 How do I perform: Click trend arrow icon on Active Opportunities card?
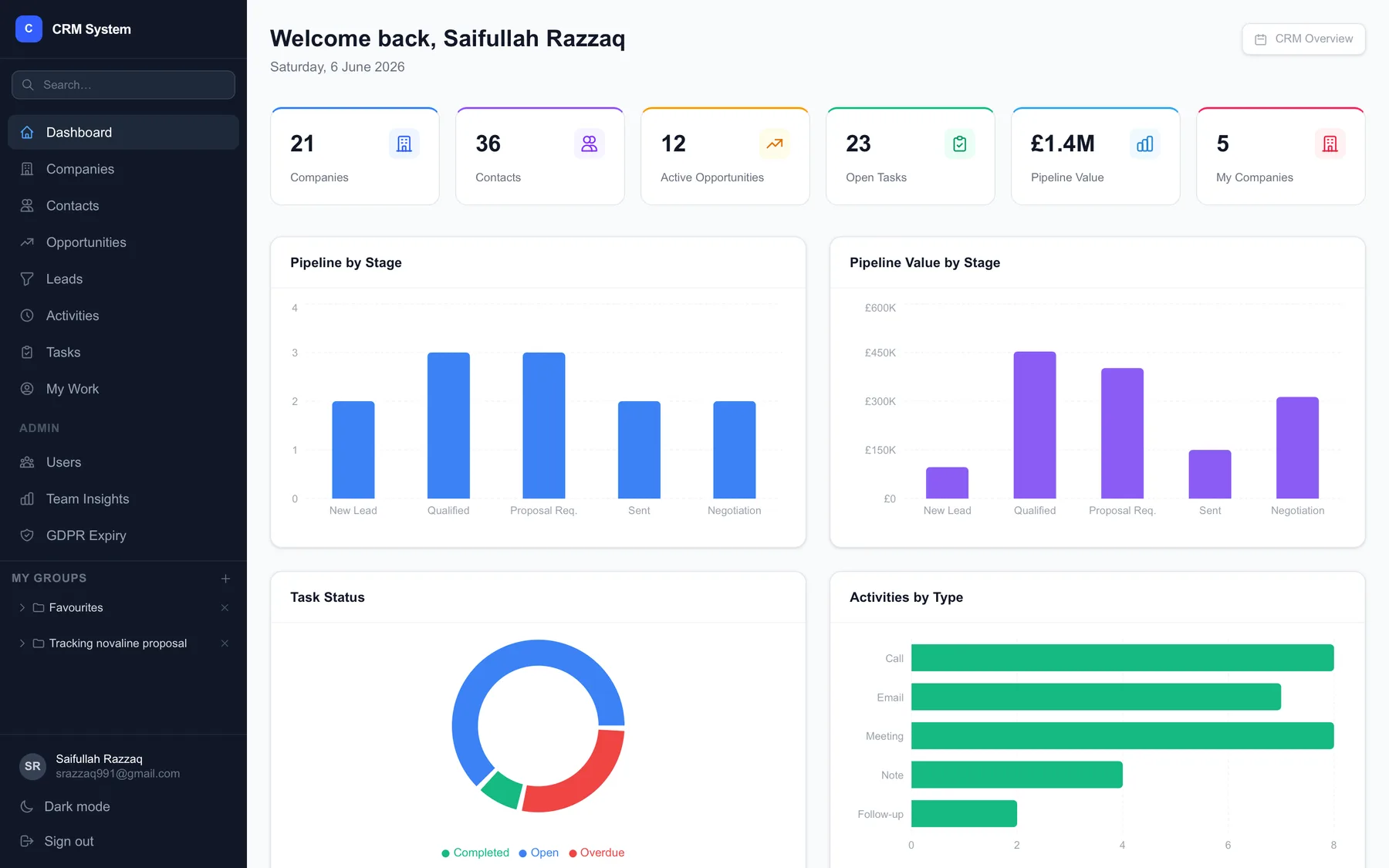(774, 144)
